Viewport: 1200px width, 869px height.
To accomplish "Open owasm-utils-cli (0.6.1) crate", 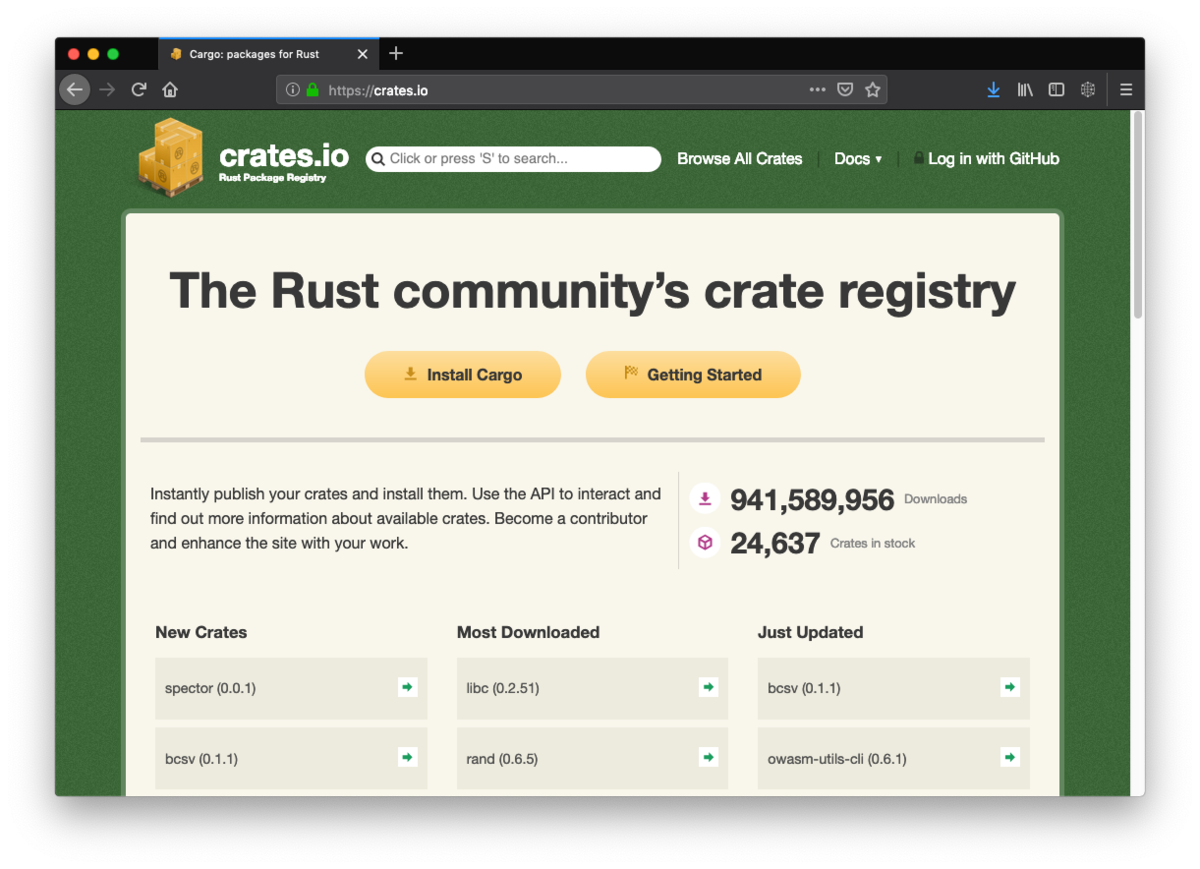I will (x=894, y=758).
